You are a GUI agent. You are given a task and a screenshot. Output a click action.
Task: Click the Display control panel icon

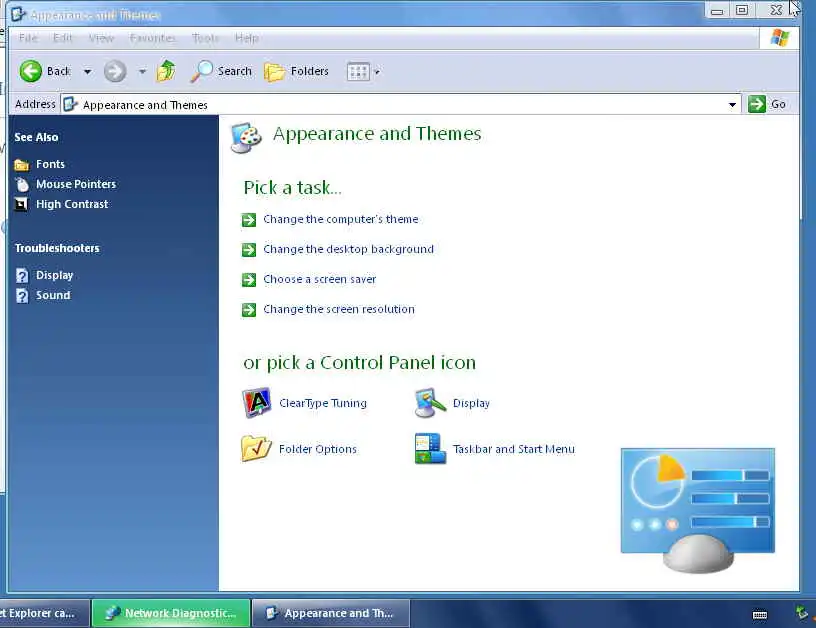pos(430,403)
